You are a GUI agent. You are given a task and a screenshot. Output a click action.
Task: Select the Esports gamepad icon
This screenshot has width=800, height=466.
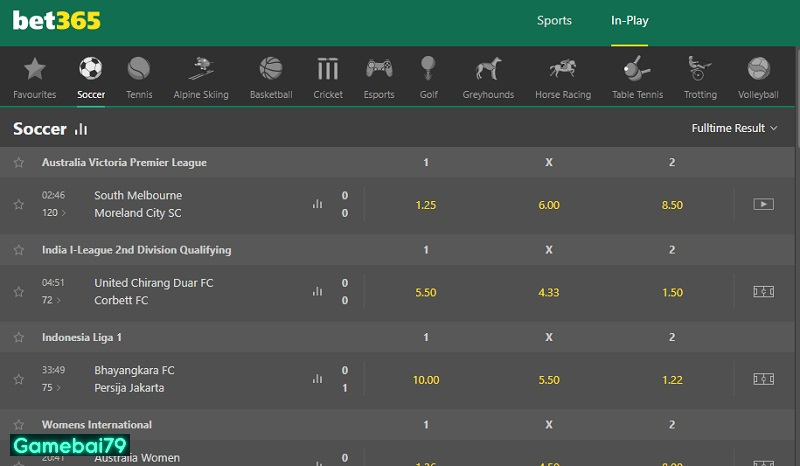(x=378, y=77)
